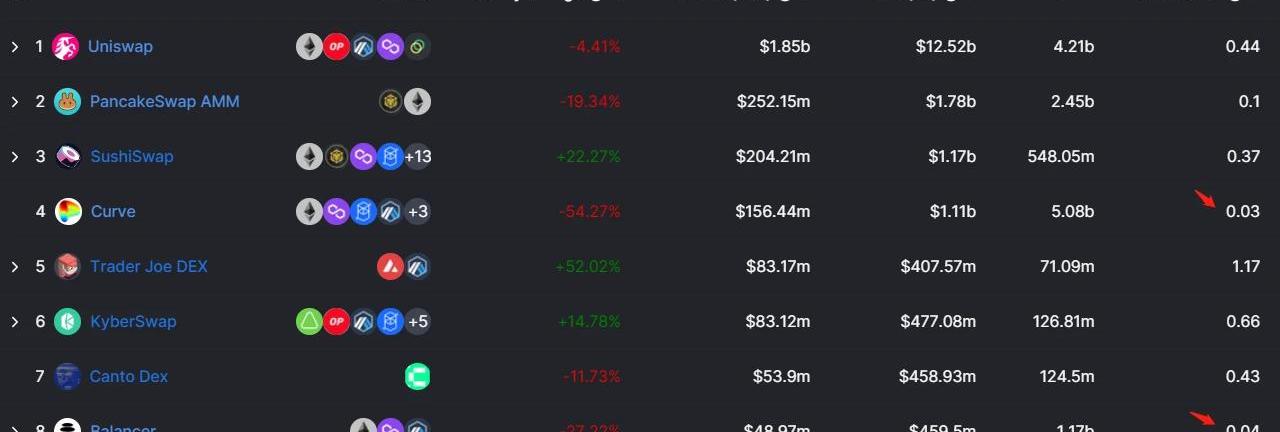
Task: Open the SushiSwap protocol link
Action: [132, 156]
